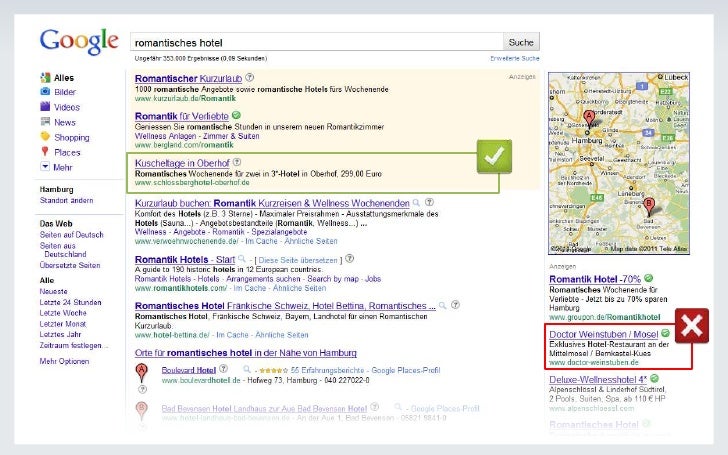Select the News newspaper icon

coord(45,122)
